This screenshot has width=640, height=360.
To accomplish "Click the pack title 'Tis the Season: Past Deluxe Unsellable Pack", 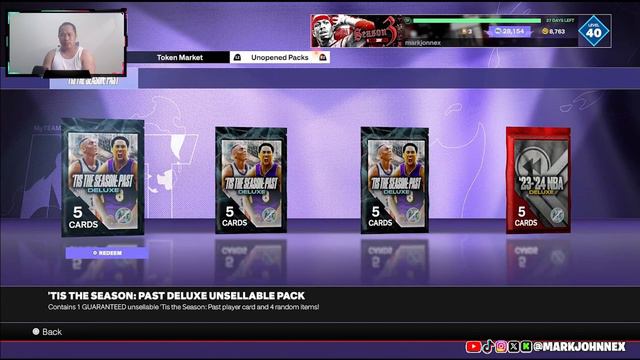I will pyautogui.click(x=176, y=296).
